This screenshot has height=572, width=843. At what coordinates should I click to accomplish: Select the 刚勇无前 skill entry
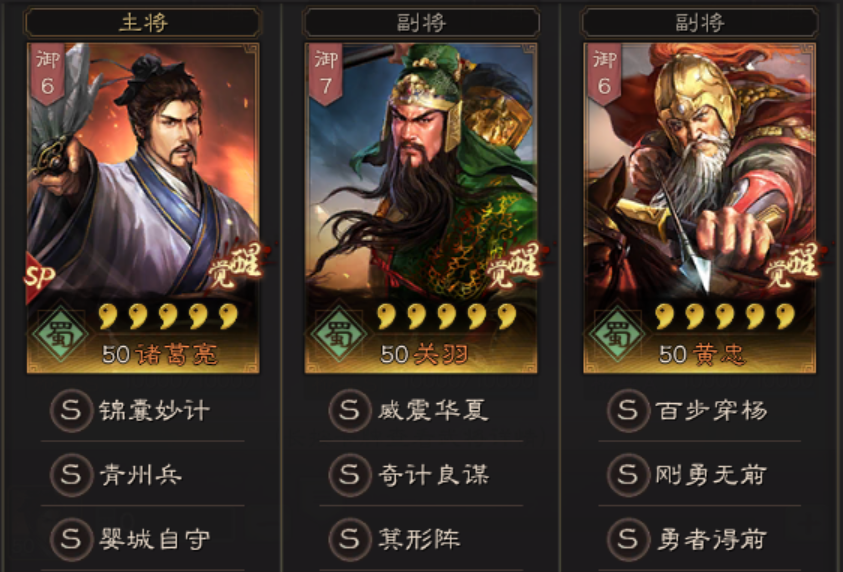699,475
